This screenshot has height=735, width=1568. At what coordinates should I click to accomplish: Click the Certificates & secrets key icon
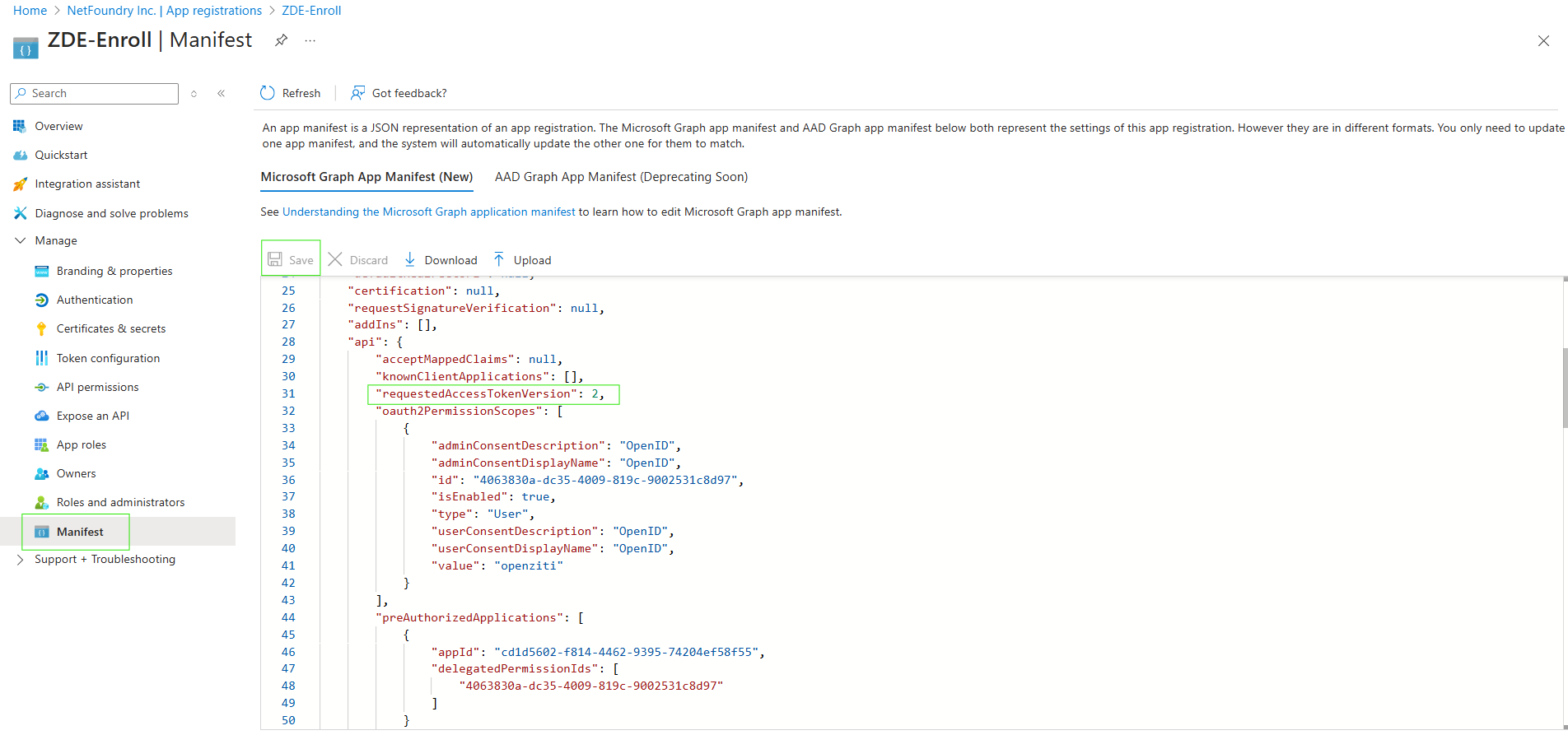pos(41,328)
